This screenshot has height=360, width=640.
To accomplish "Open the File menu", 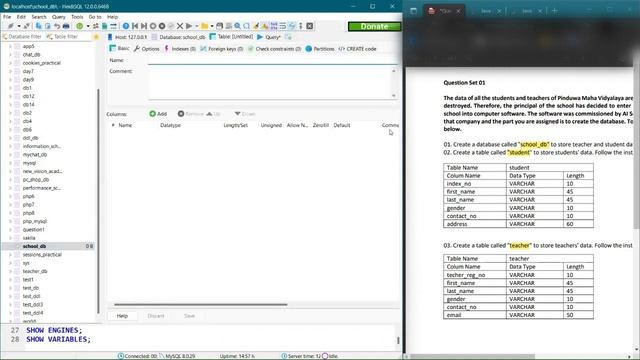I will [7, 17].
